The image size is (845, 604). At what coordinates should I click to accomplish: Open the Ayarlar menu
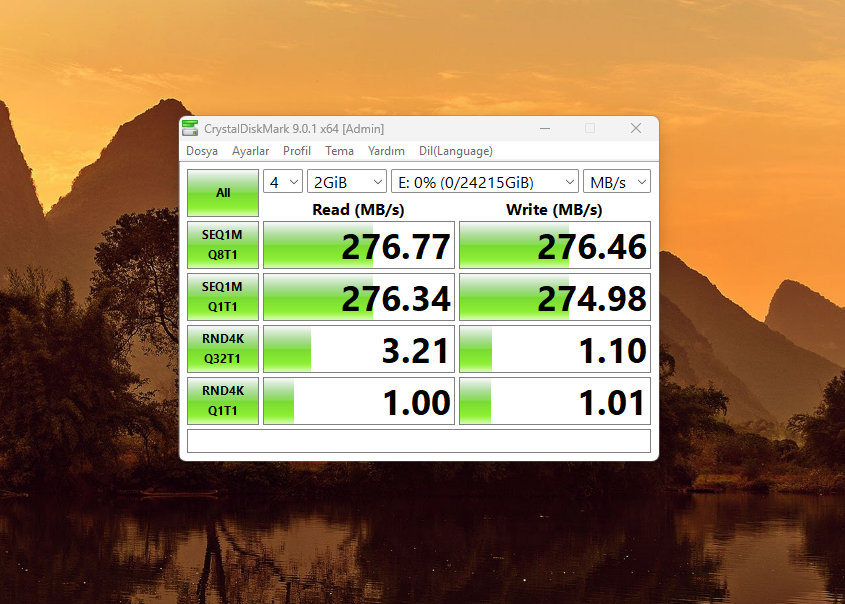(250, 151)
